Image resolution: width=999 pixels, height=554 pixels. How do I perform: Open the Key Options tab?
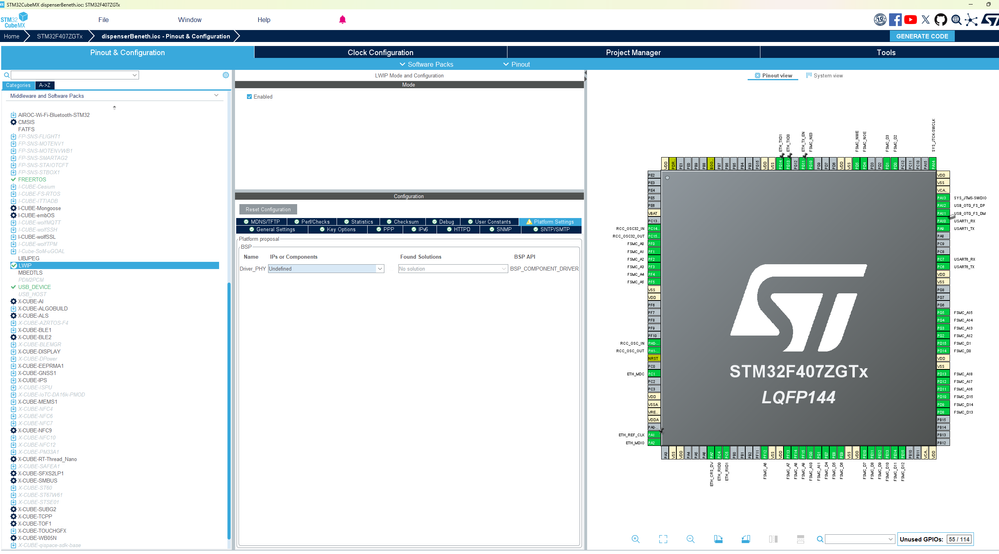340,229
